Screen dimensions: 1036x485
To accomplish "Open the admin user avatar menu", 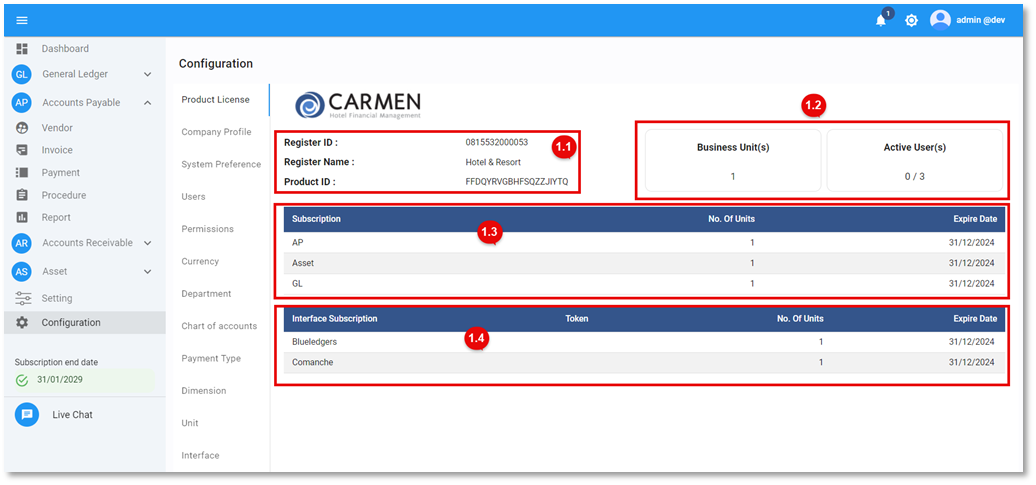I will (940, 20).
